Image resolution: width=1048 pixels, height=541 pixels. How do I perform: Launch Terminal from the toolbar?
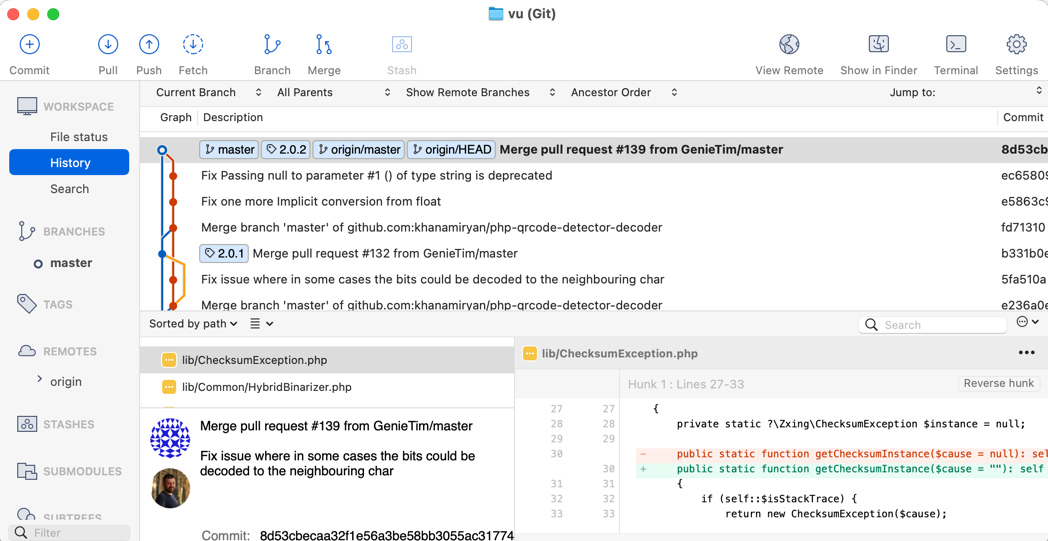(x=956, y=45)
